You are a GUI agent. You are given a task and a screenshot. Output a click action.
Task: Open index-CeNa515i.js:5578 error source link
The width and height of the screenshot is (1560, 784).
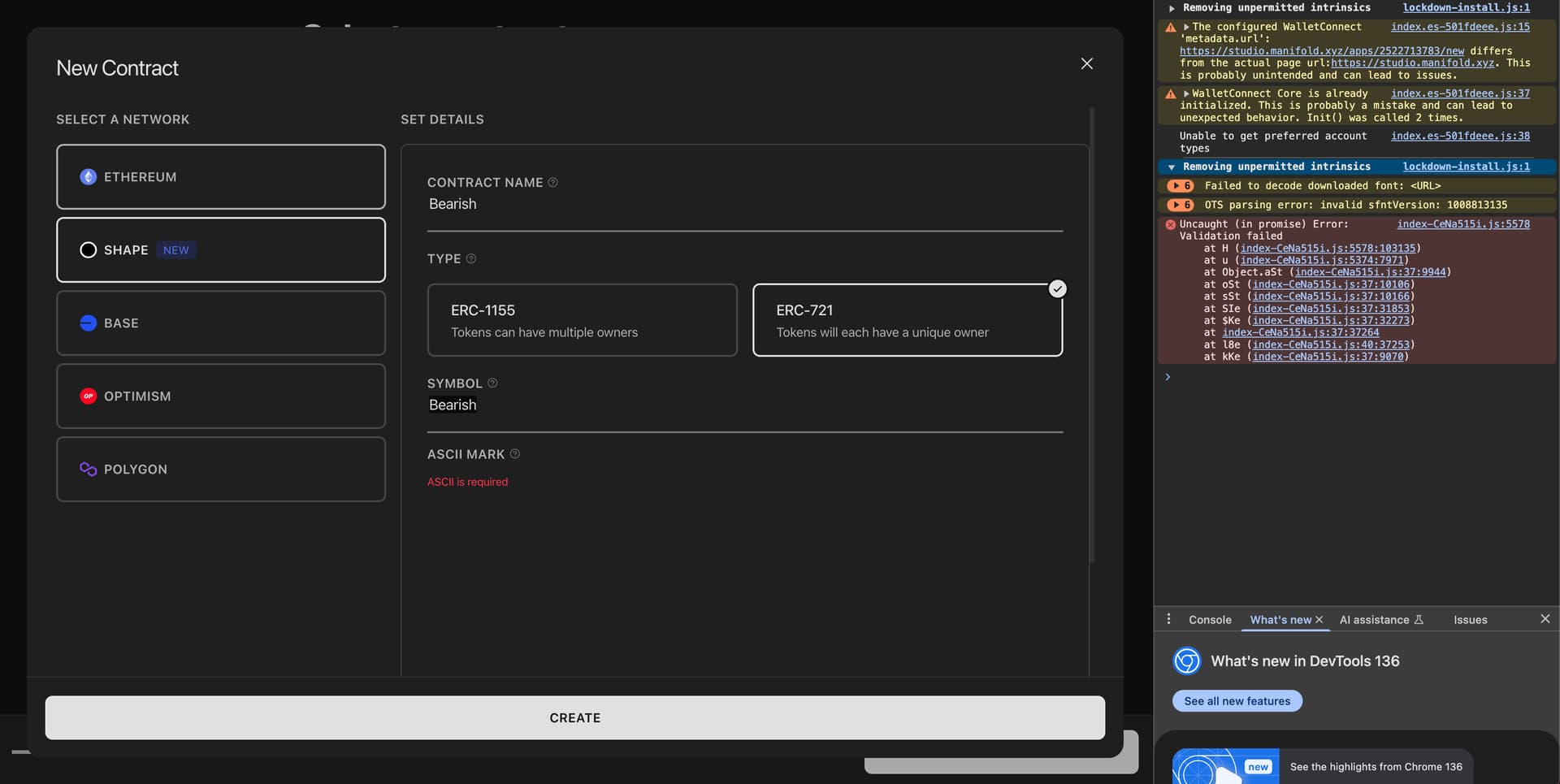pyautogui.click(x=1463, y=224)
